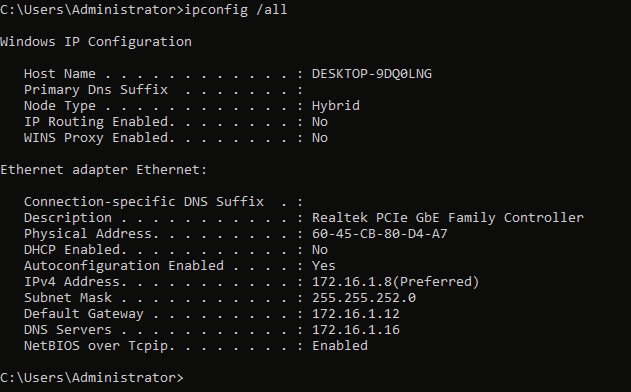Click the Ethernet adapter Ethernet heading
This screenshot has height=392, width=631.
(x=103, y=170)
